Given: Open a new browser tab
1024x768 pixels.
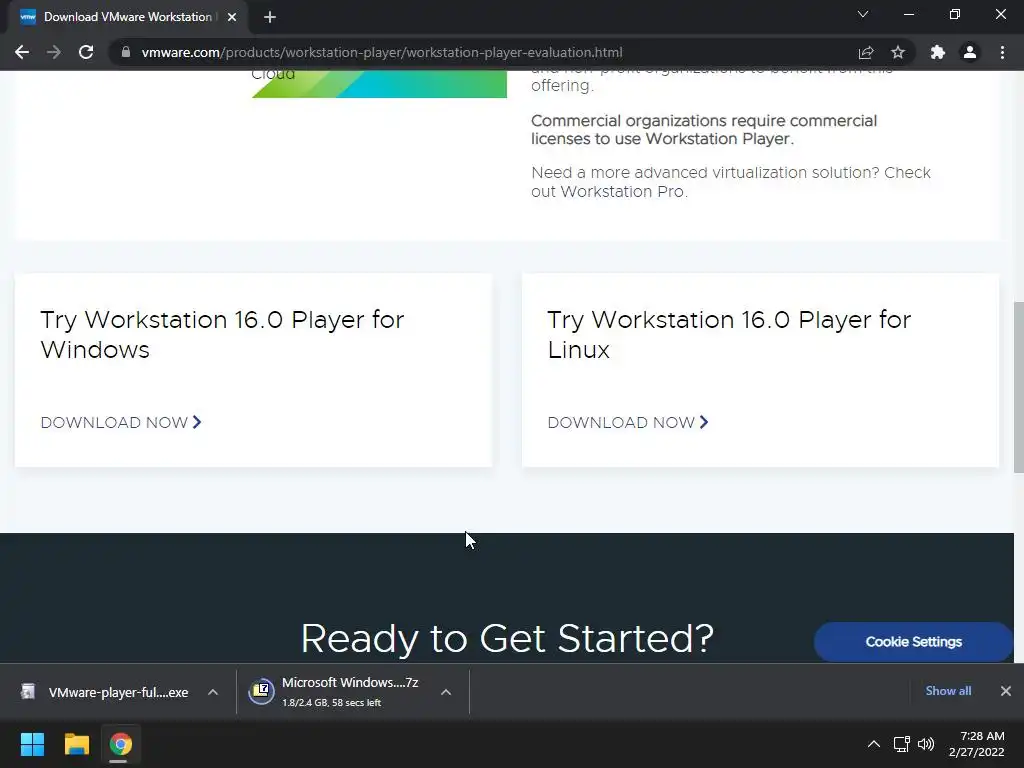Looking at the screenshot, I should [270, 17].
